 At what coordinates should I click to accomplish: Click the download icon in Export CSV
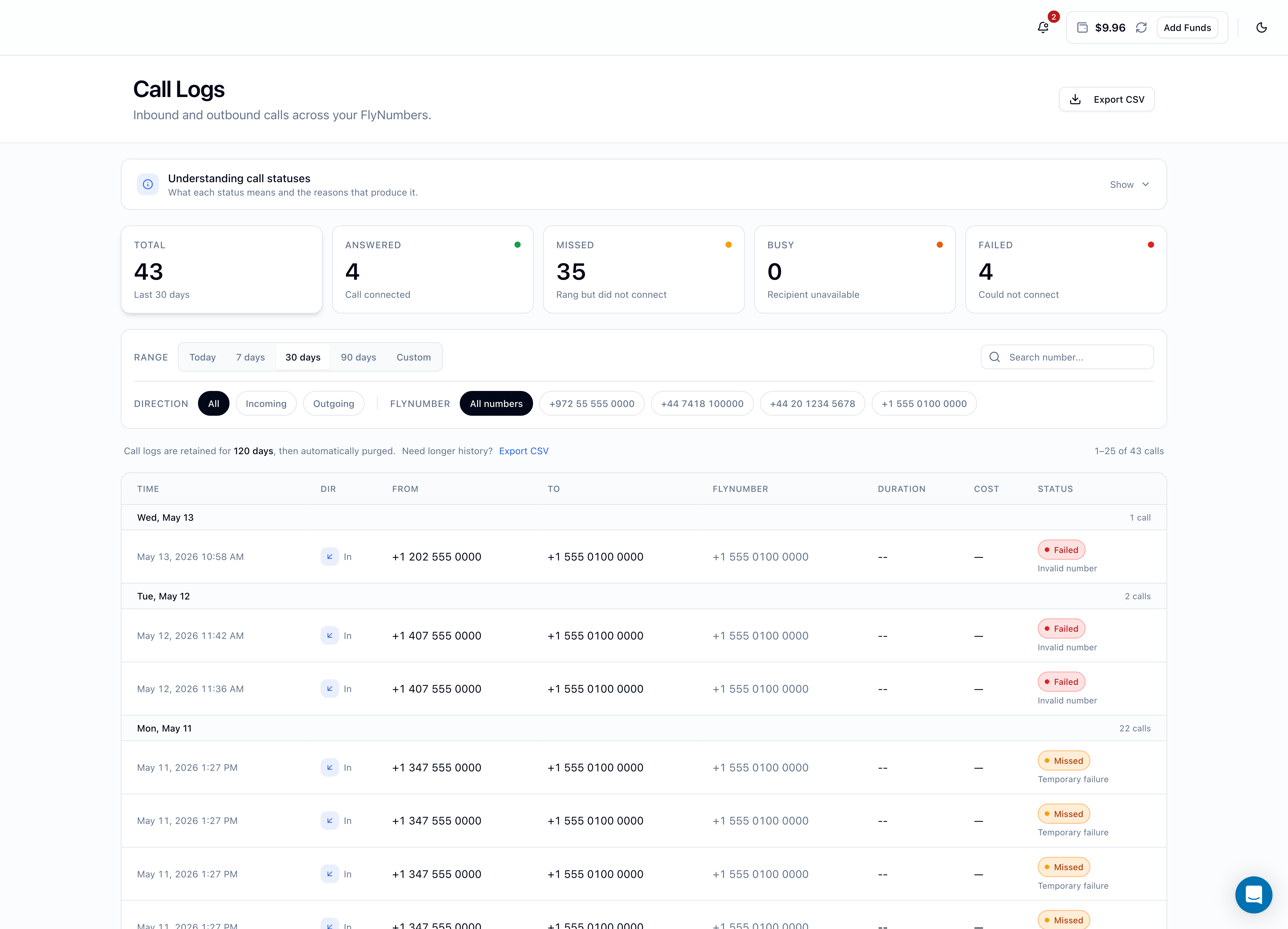pyautogui.click(x=1075, y=99)
